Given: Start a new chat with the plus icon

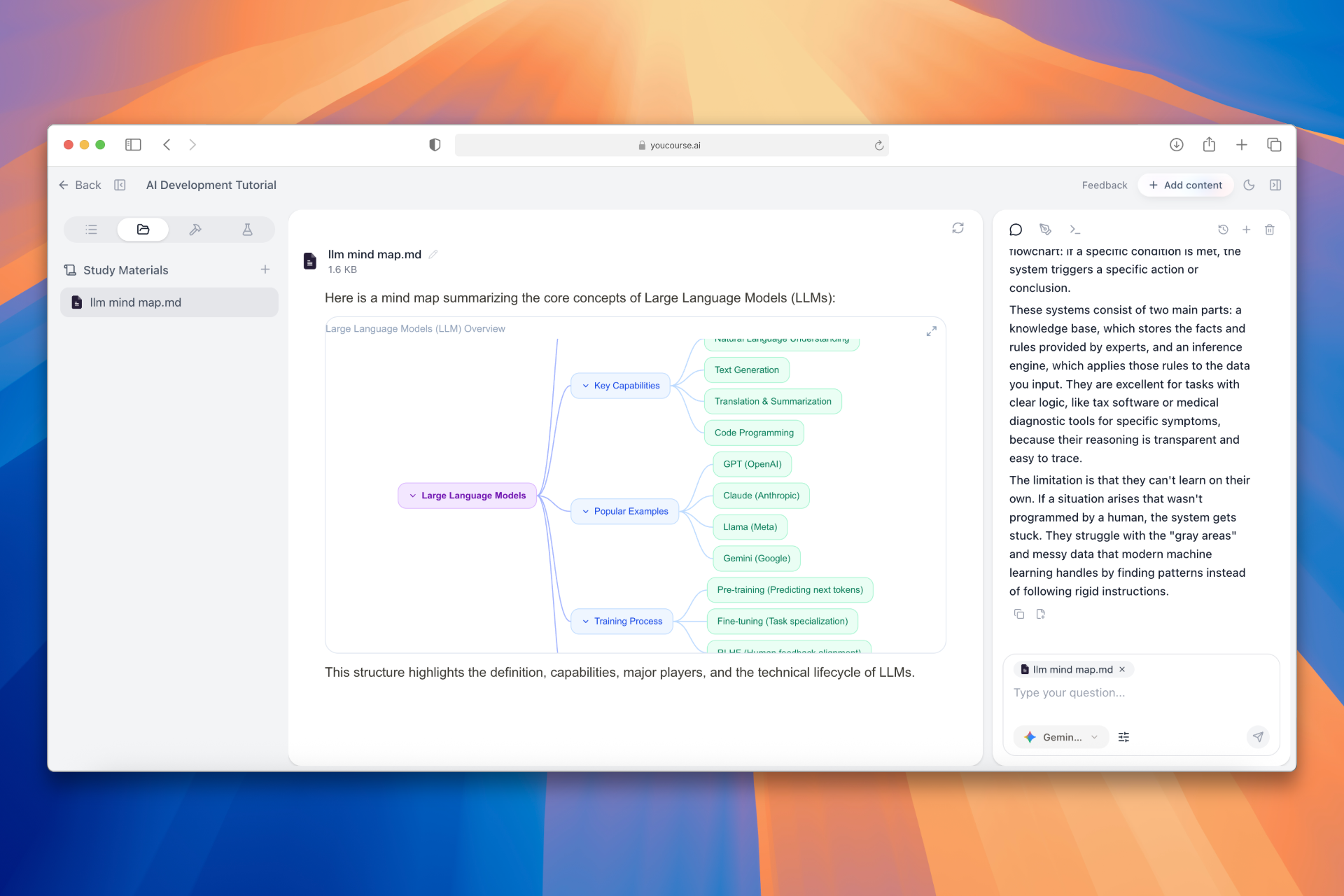Looking at the screenshot, I should click(x=1247, y=230).
